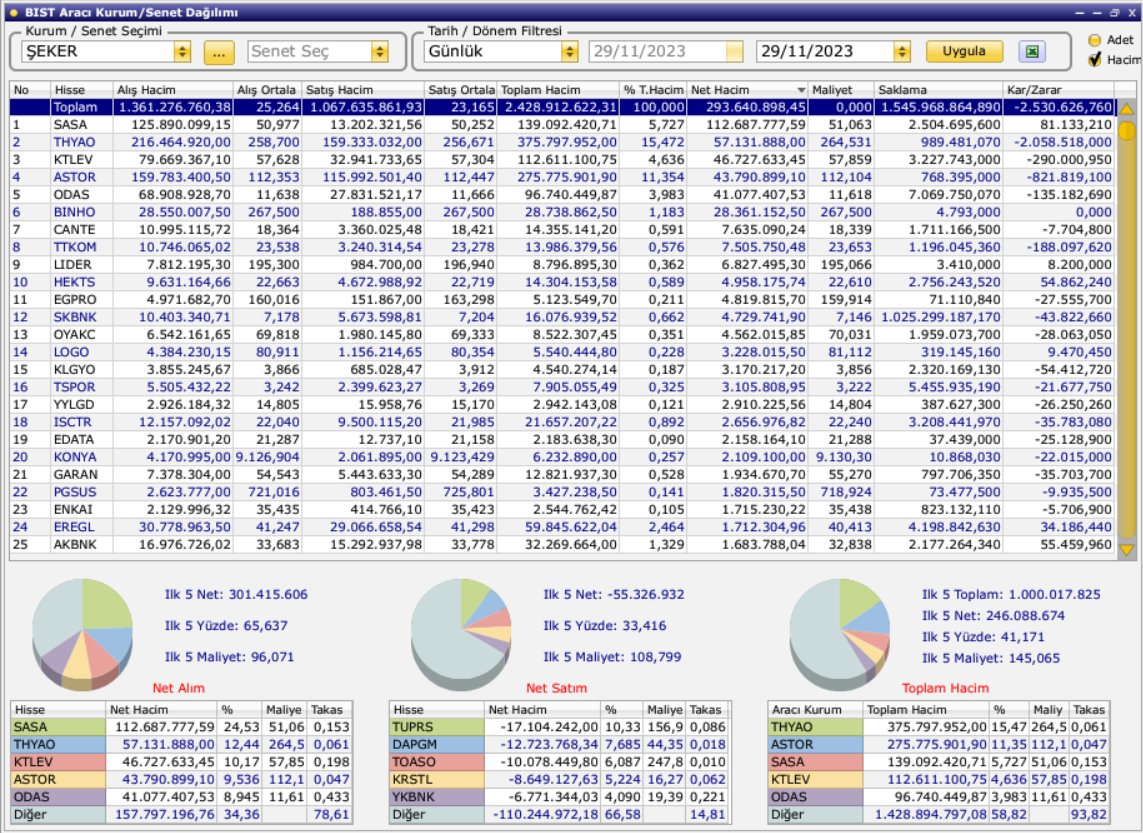The image size is (1143, 833).
Task: Sort by the Hisse column header
Action: [x=82, y=90]
